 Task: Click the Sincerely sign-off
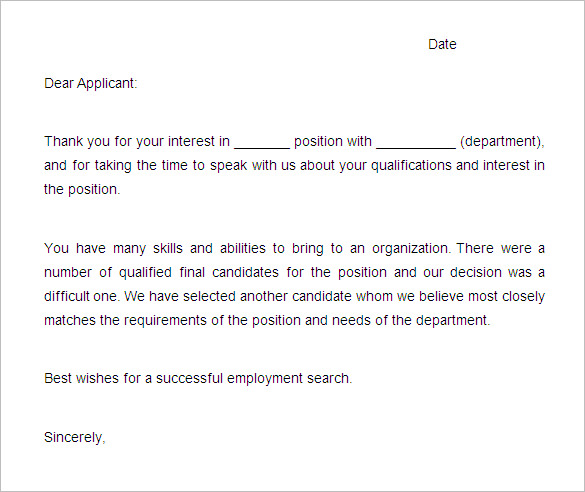coord(75,437)
